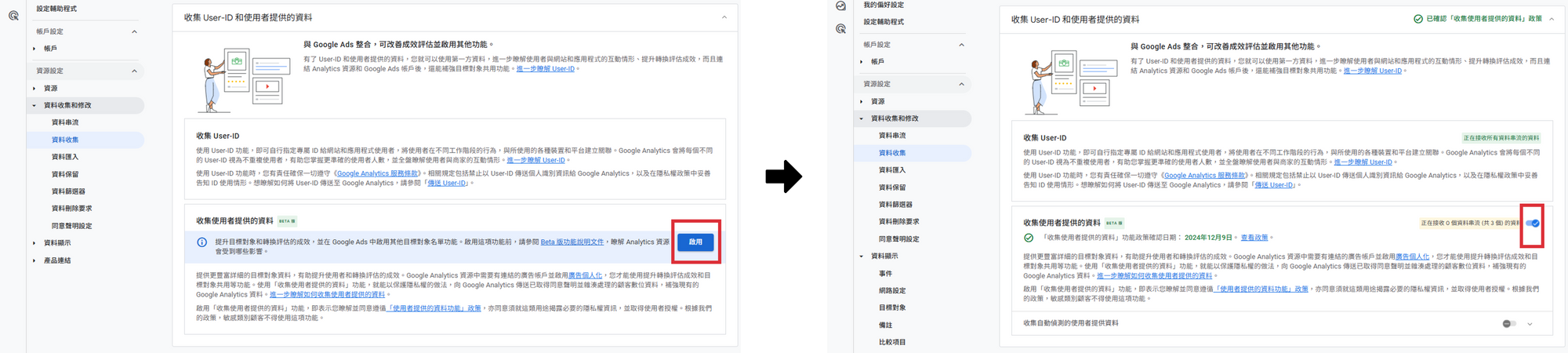Toggle 收集使用者提供的資料 switch in right panel
The width and height of the screenshot is (1568, 353).
tap(1532, 224)
